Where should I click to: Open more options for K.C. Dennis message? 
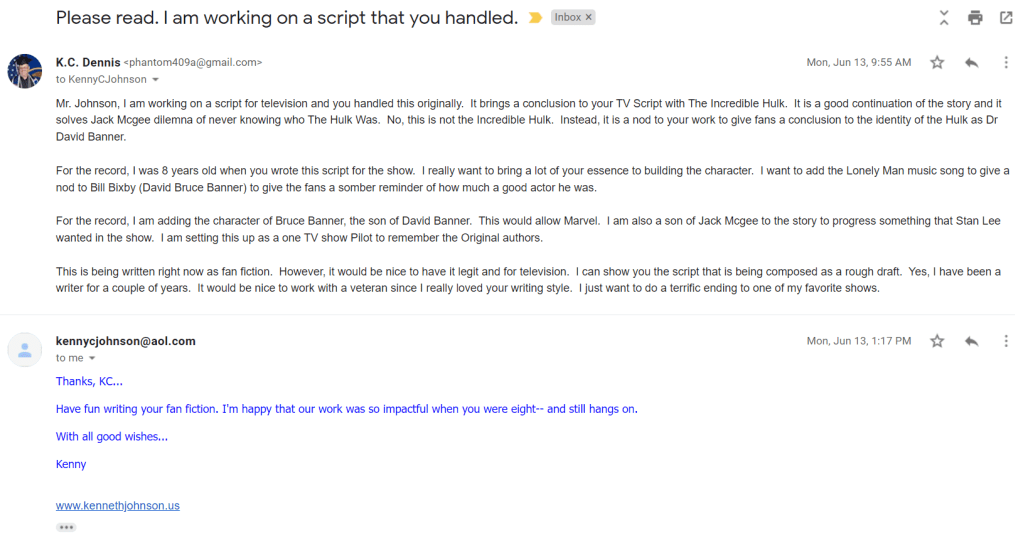click(x=1006, y=62)
